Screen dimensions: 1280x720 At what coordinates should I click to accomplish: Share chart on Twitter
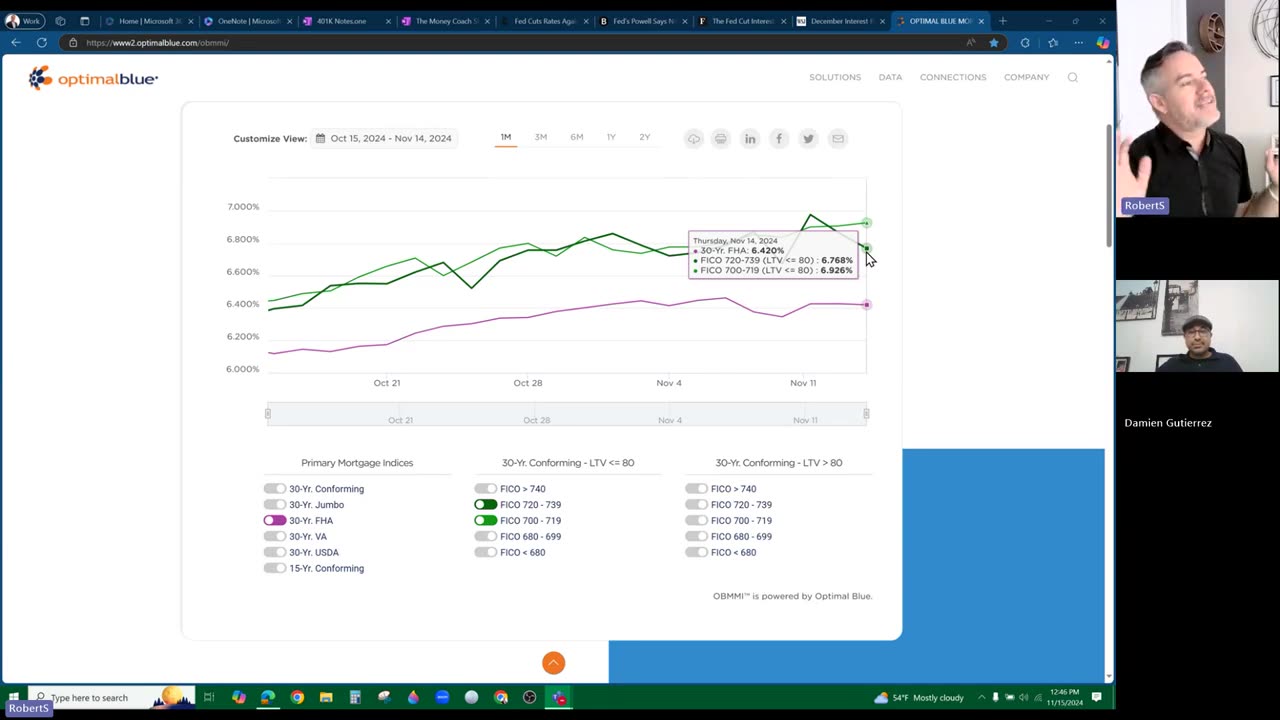click(x=808, y=139)
